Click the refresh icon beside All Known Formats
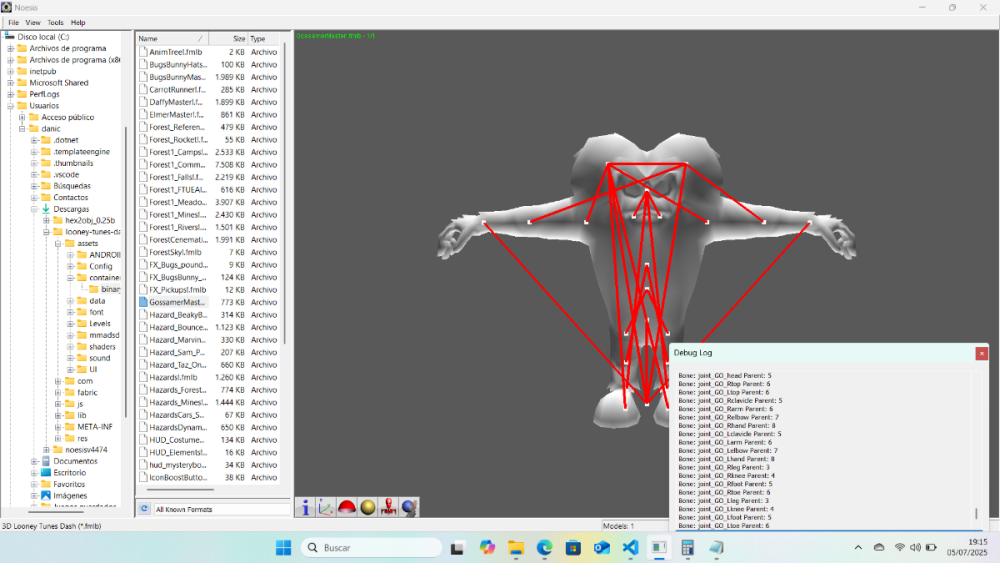Image resolution: width=1000 pixels, height=563 pixels. coord(144,509)
